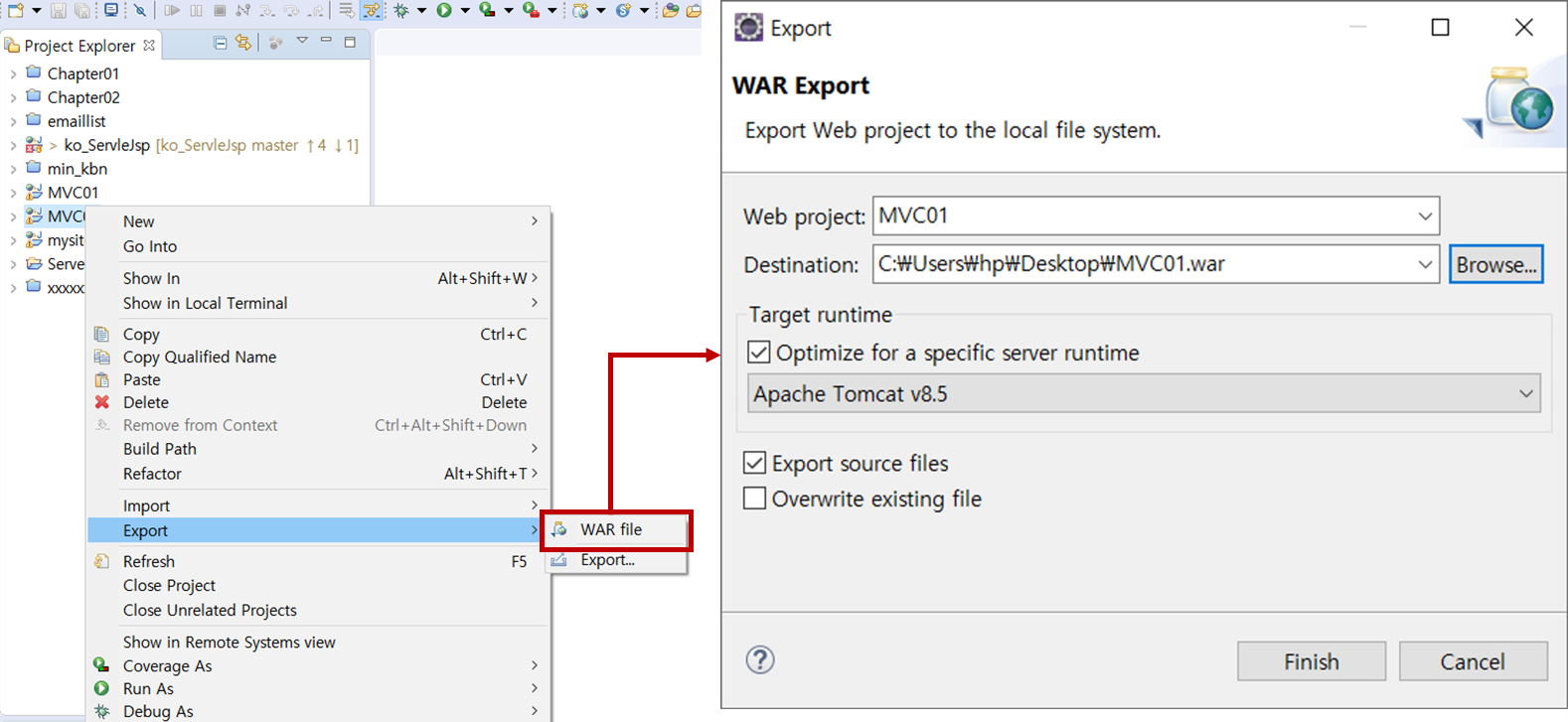This screenshot has width=1568, height=722.
Task: Click the Cancel button
Action: 1473,661
